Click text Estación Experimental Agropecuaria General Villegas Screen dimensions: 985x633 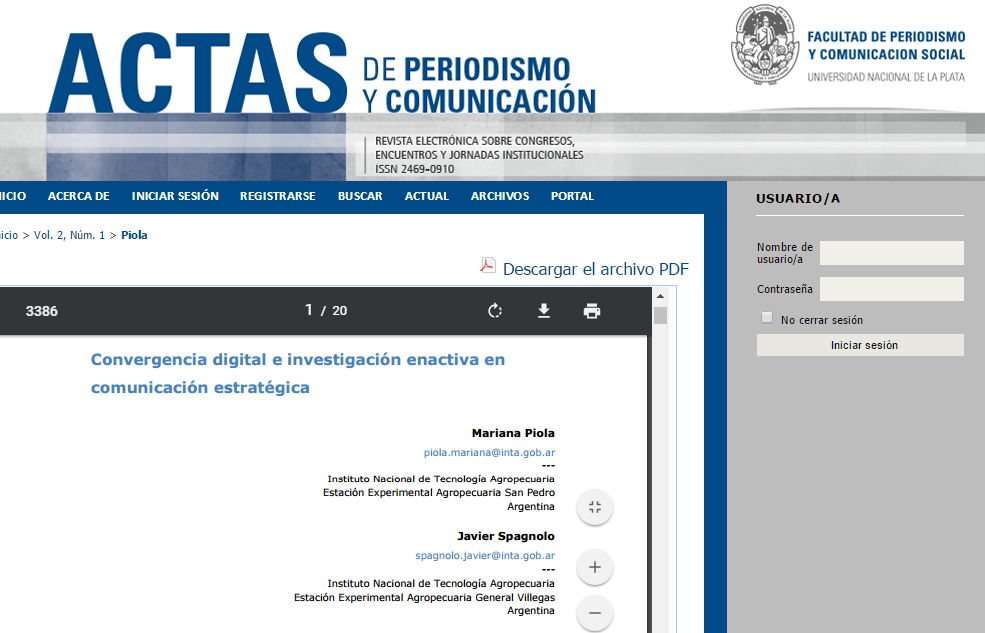point(425,597)
